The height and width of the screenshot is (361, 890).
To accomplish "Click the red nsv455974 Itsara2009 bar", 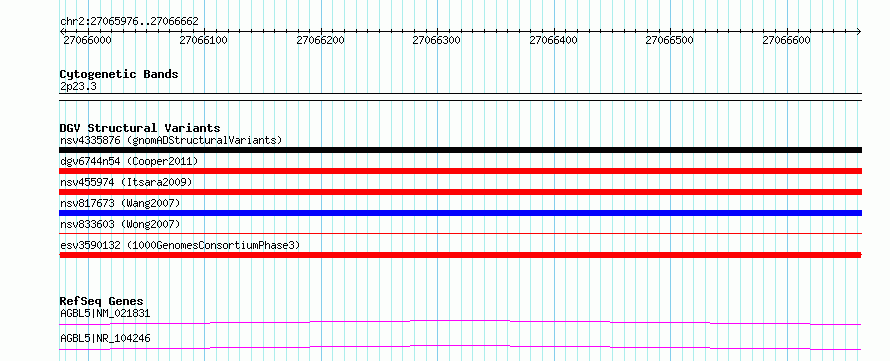I will coord(460,192).
